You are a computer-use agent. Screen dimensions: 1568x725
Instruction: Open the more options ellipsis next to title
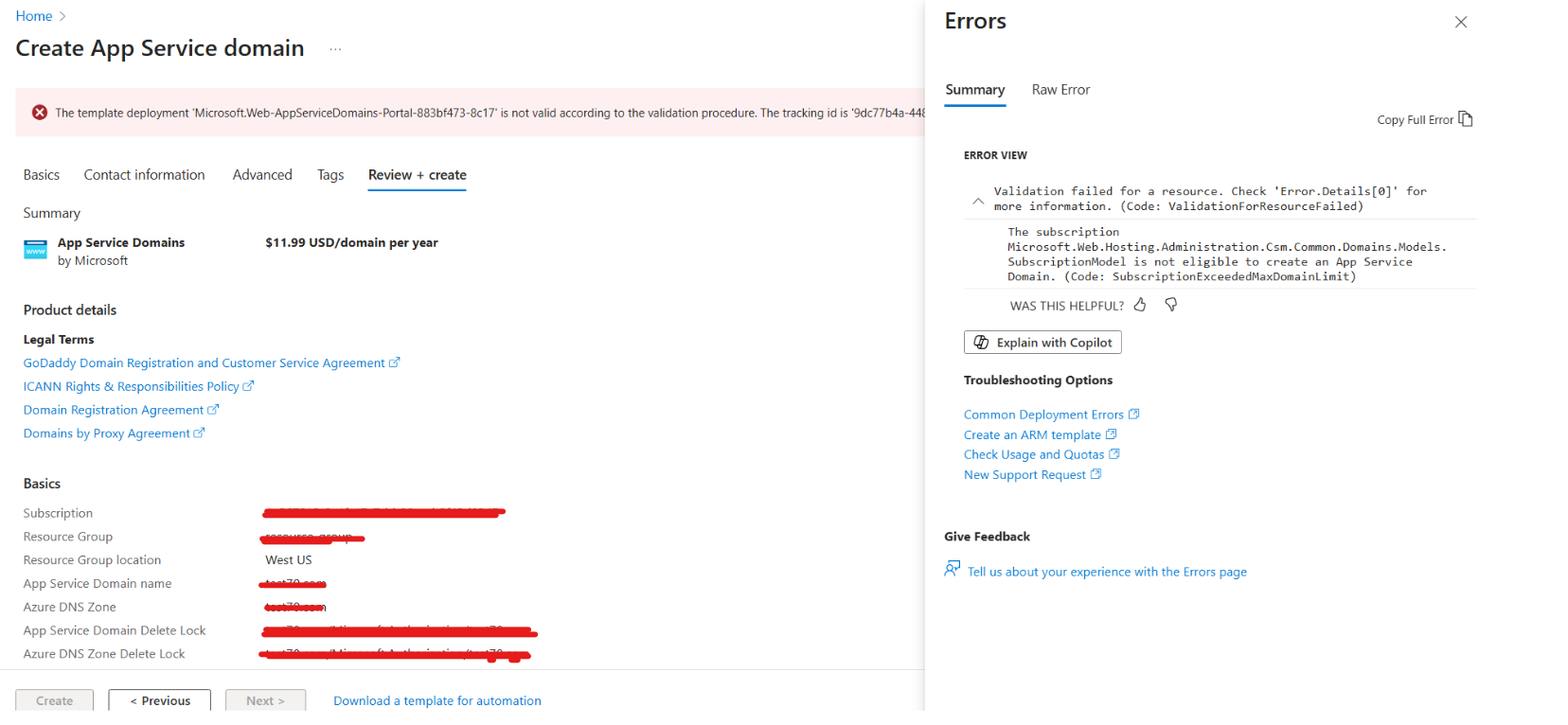[x=335, y=49]
